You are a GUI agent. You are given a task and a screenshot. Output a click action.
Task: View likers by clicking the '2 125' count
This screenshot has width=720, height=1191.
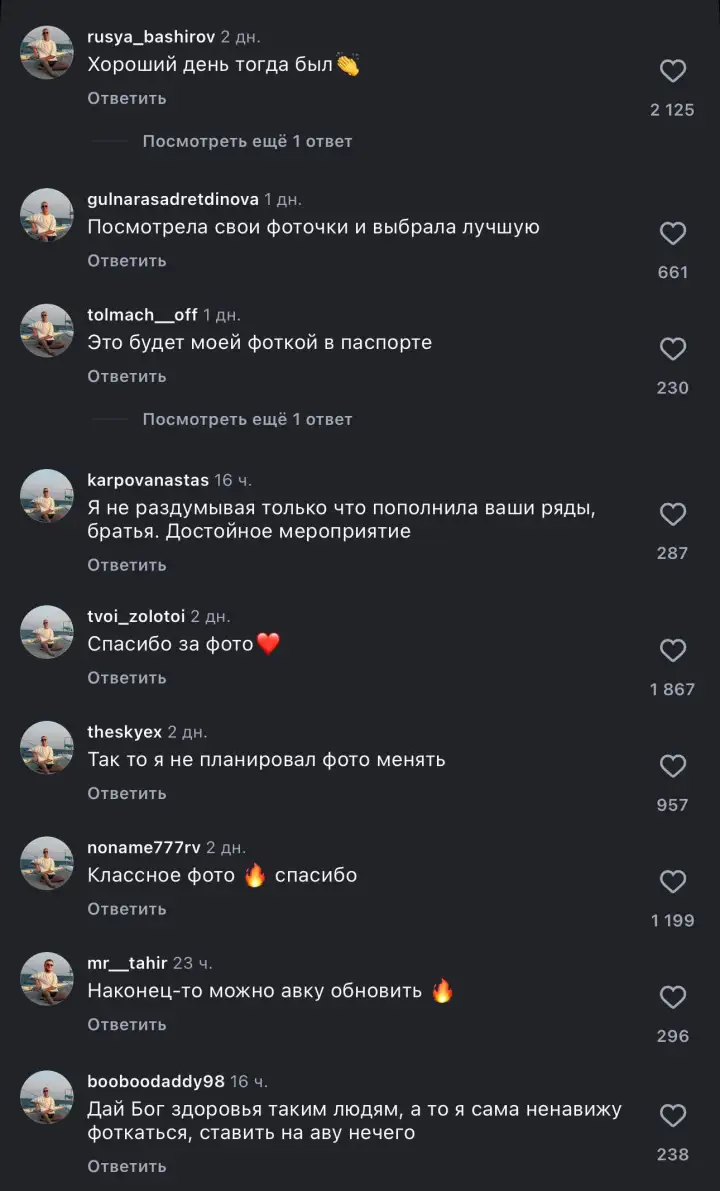(x=672, y=110)
